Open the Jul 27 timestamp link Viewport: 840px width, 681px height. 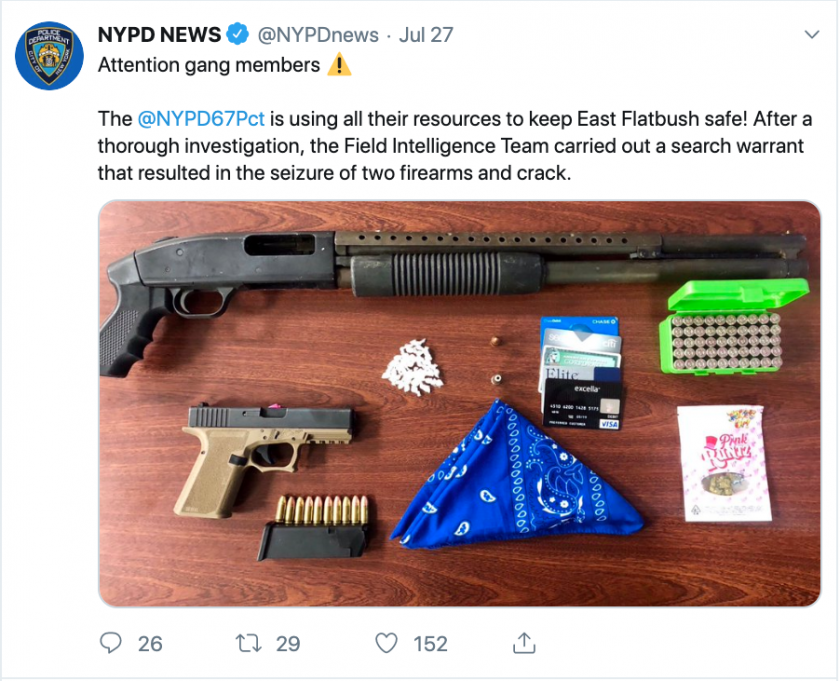click(426, 35)
